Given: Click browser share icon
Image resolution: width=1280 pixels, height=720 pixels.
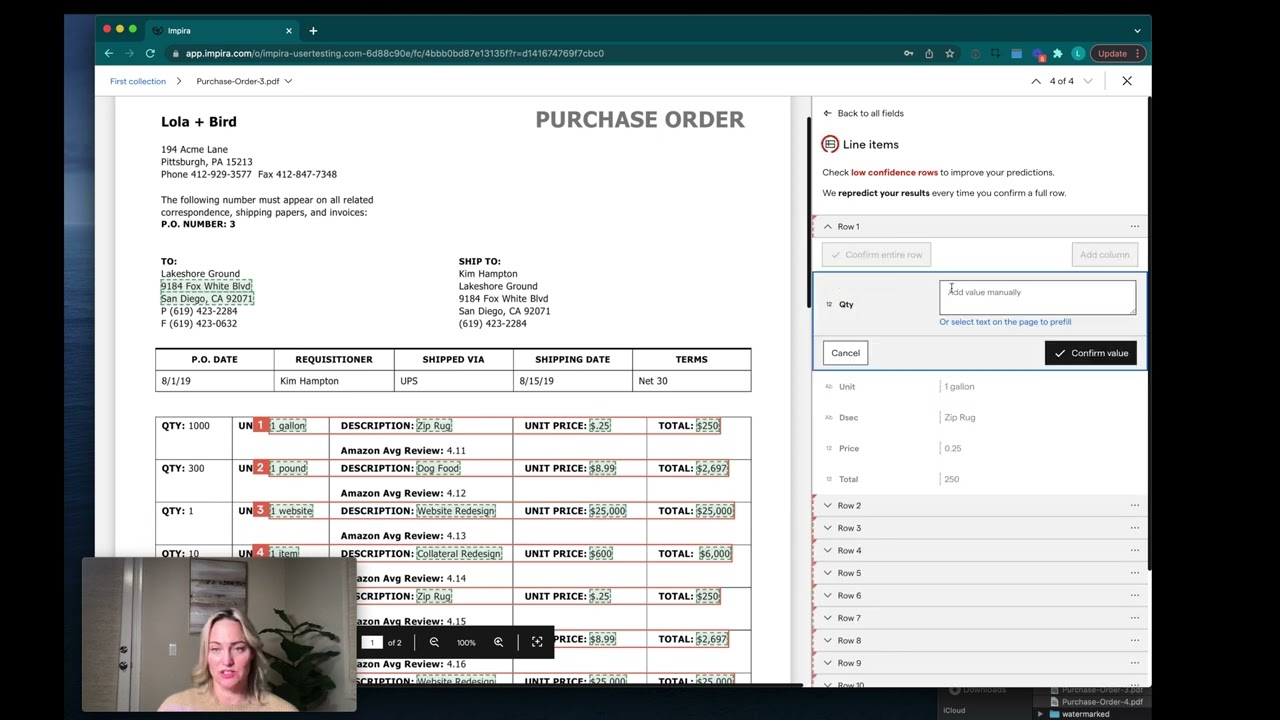Looking at the screenshot, I should (x=929, y=53).
